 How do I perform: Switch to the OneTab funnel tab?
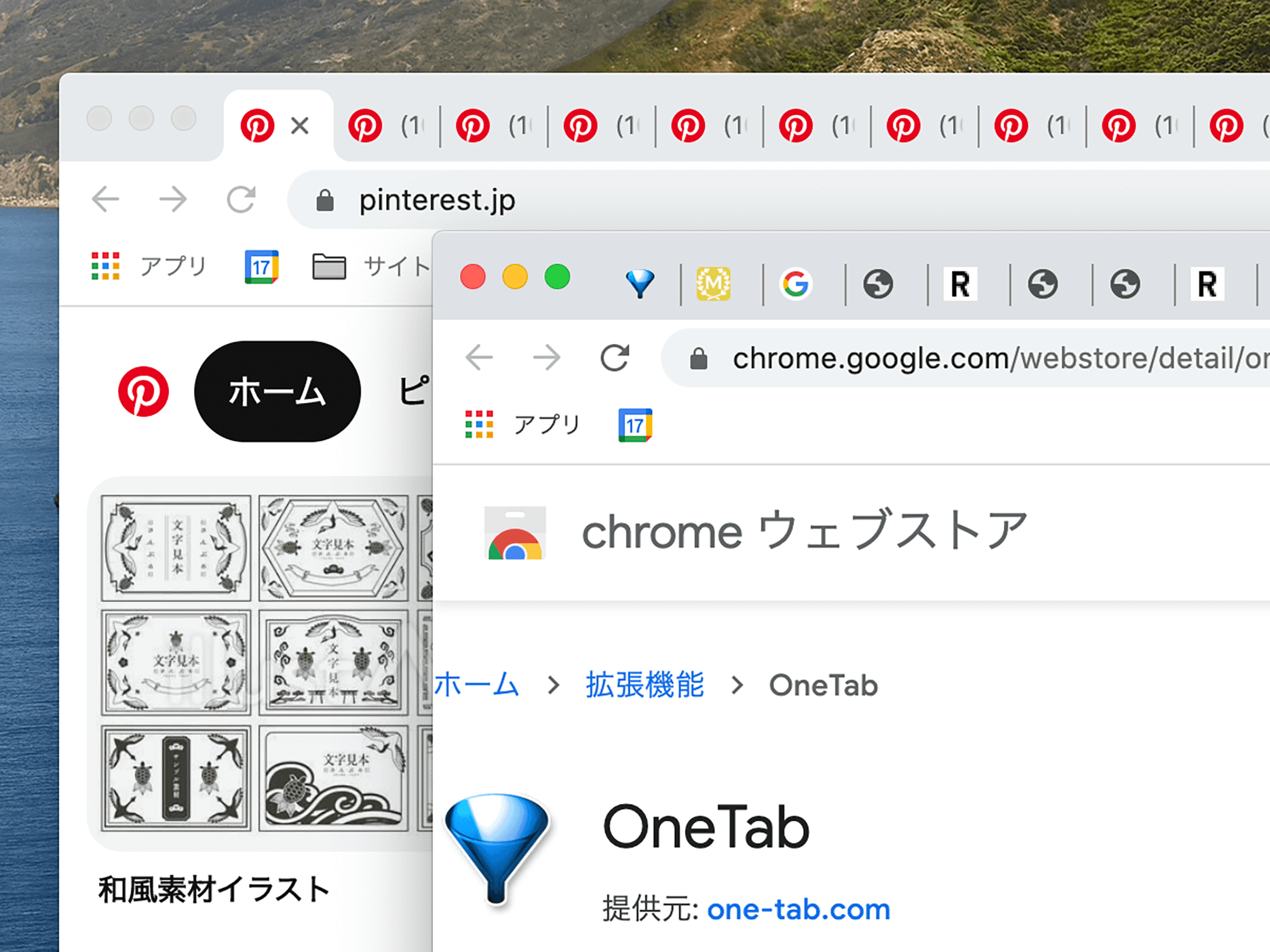tap(640, 283)
